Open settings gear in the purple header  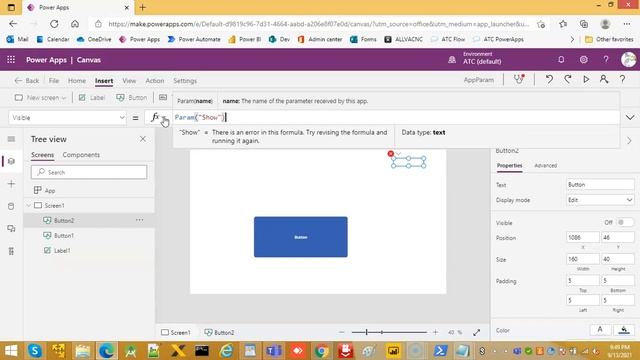click(584, 60)
